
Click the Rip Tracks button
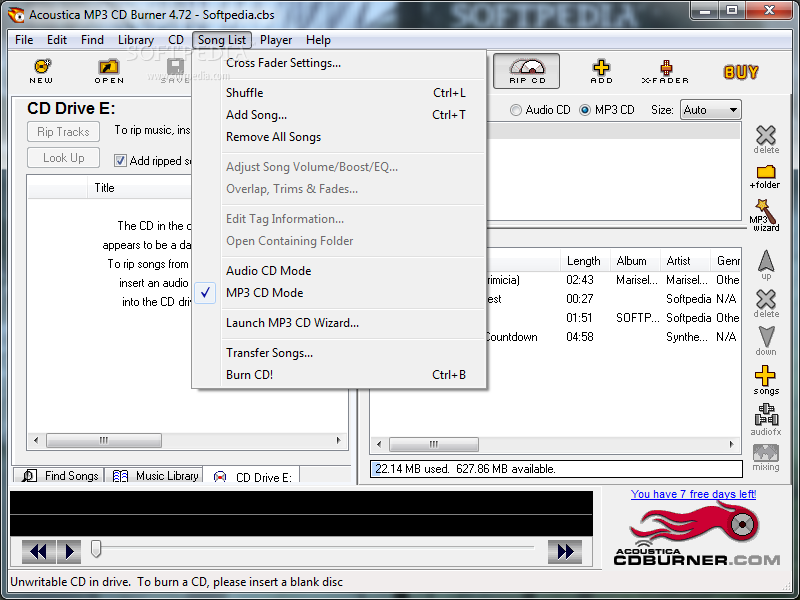63,132
